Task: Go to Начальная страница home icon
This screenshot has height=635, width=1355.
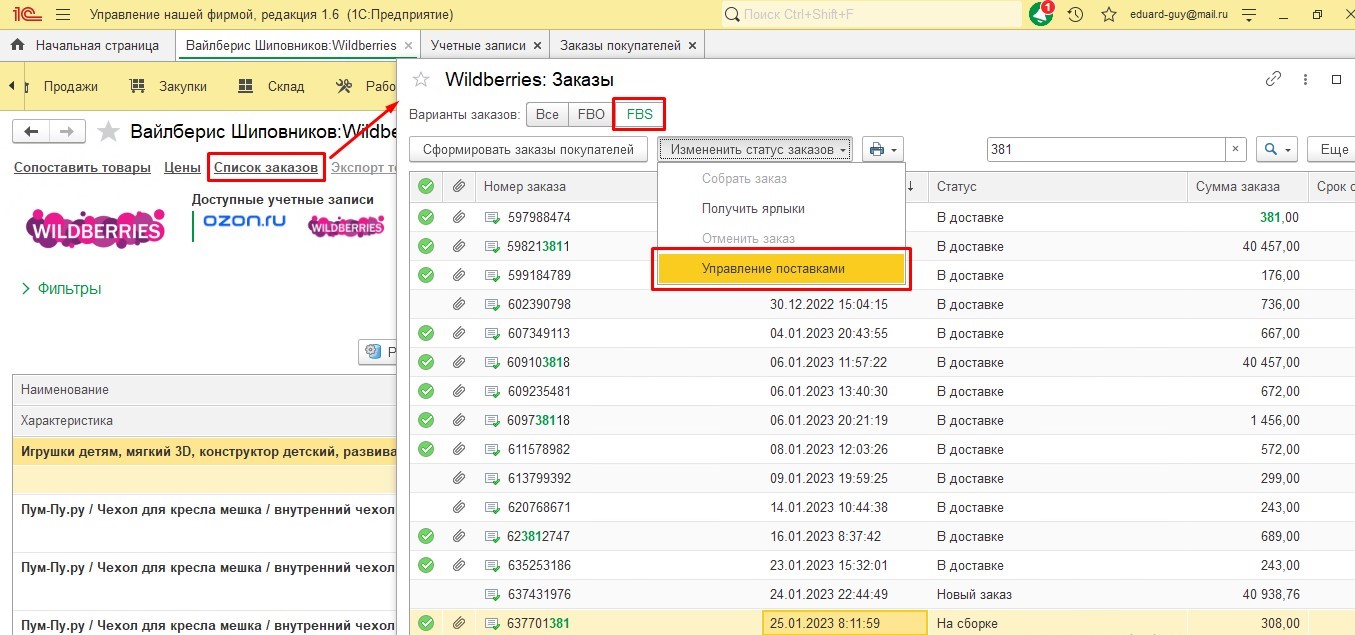Action: (17, 45)
